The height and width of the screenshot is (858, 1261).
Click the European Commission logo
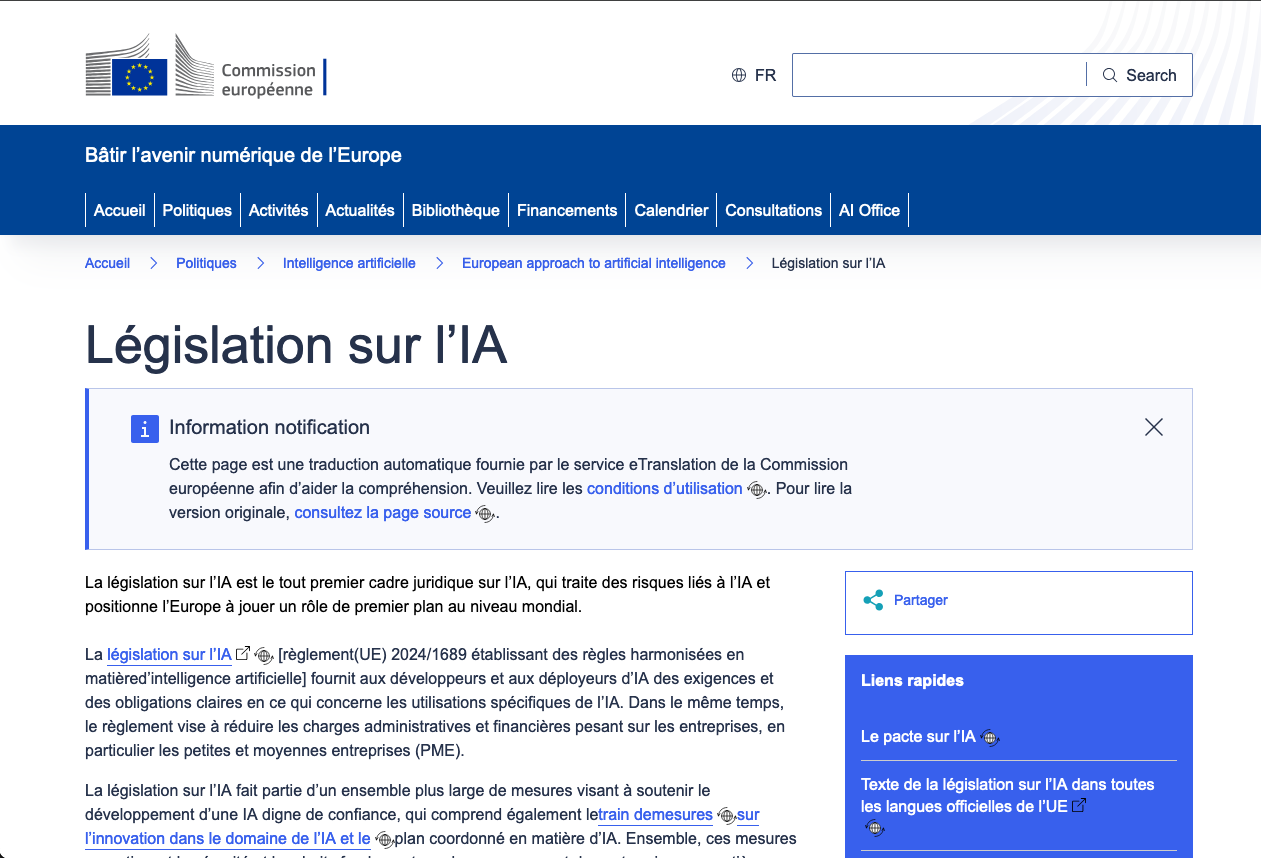205,67
